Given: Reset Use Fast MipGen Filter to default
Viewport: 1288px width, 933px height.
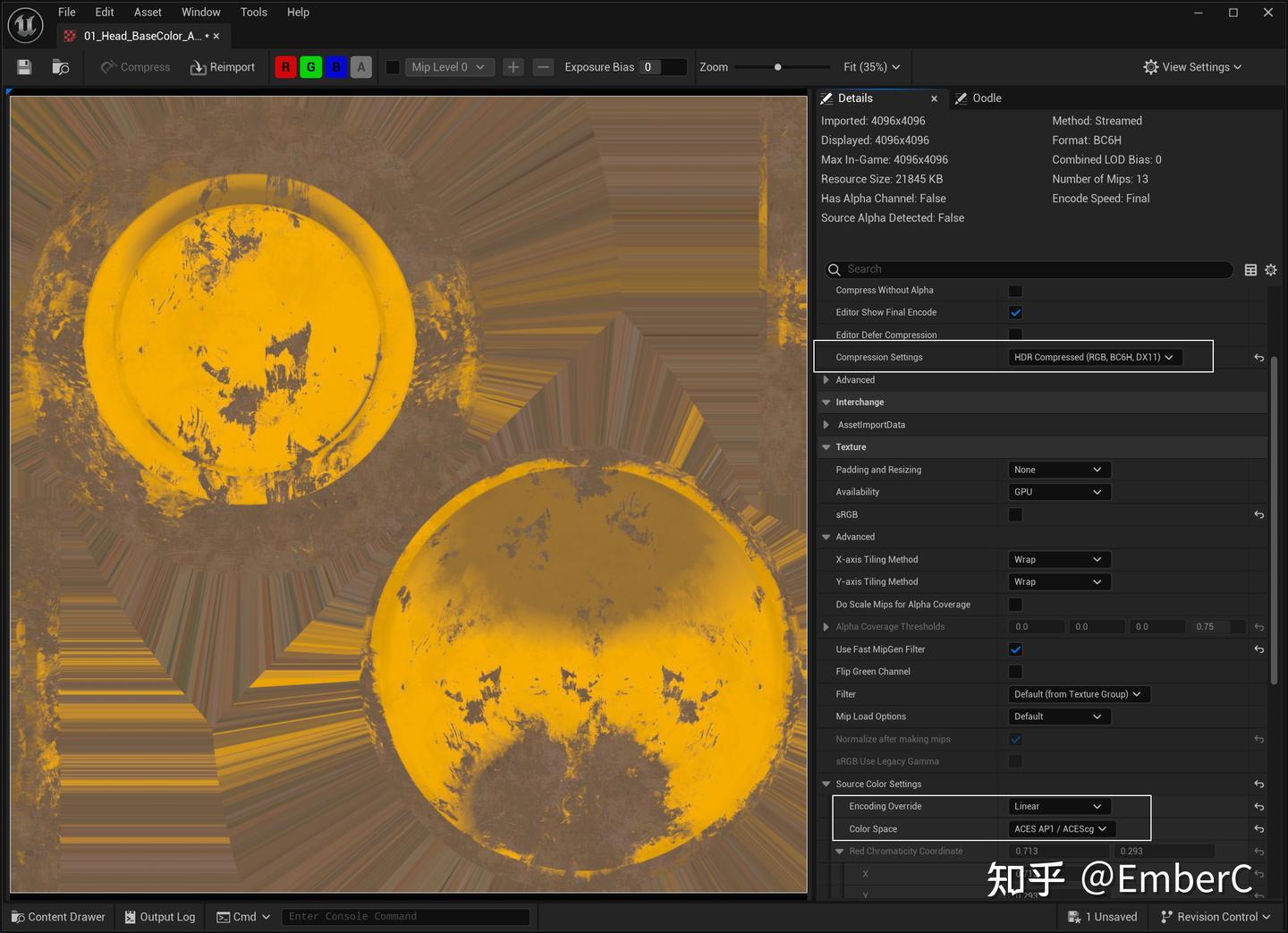Looking at the screenshot, I should (x=1259, y=649).
